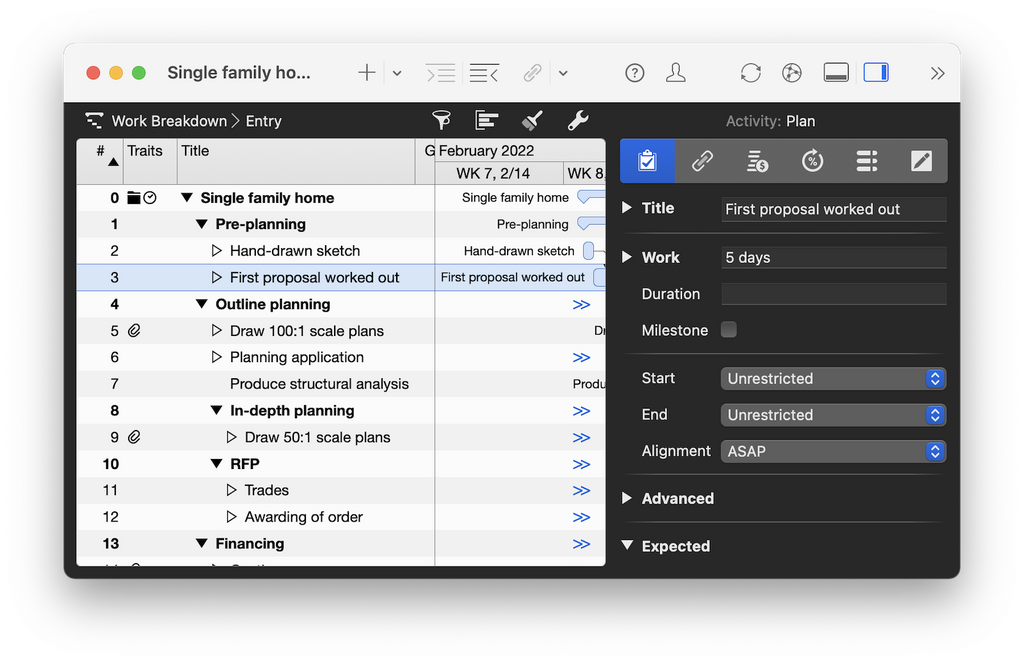Open the filter funnel icon
This screenshot has height=663, width=1024.
click(441, 121)
